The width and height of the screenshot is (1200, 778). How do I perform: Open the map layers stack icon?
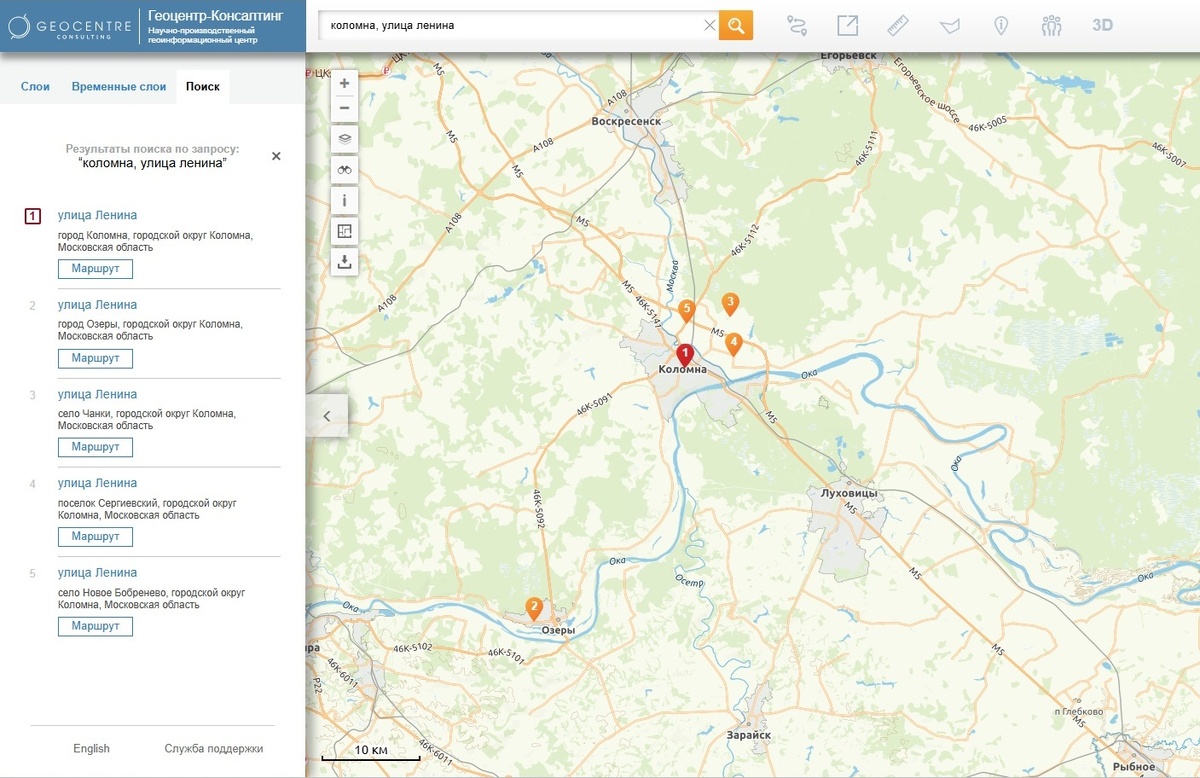point(344,139)
